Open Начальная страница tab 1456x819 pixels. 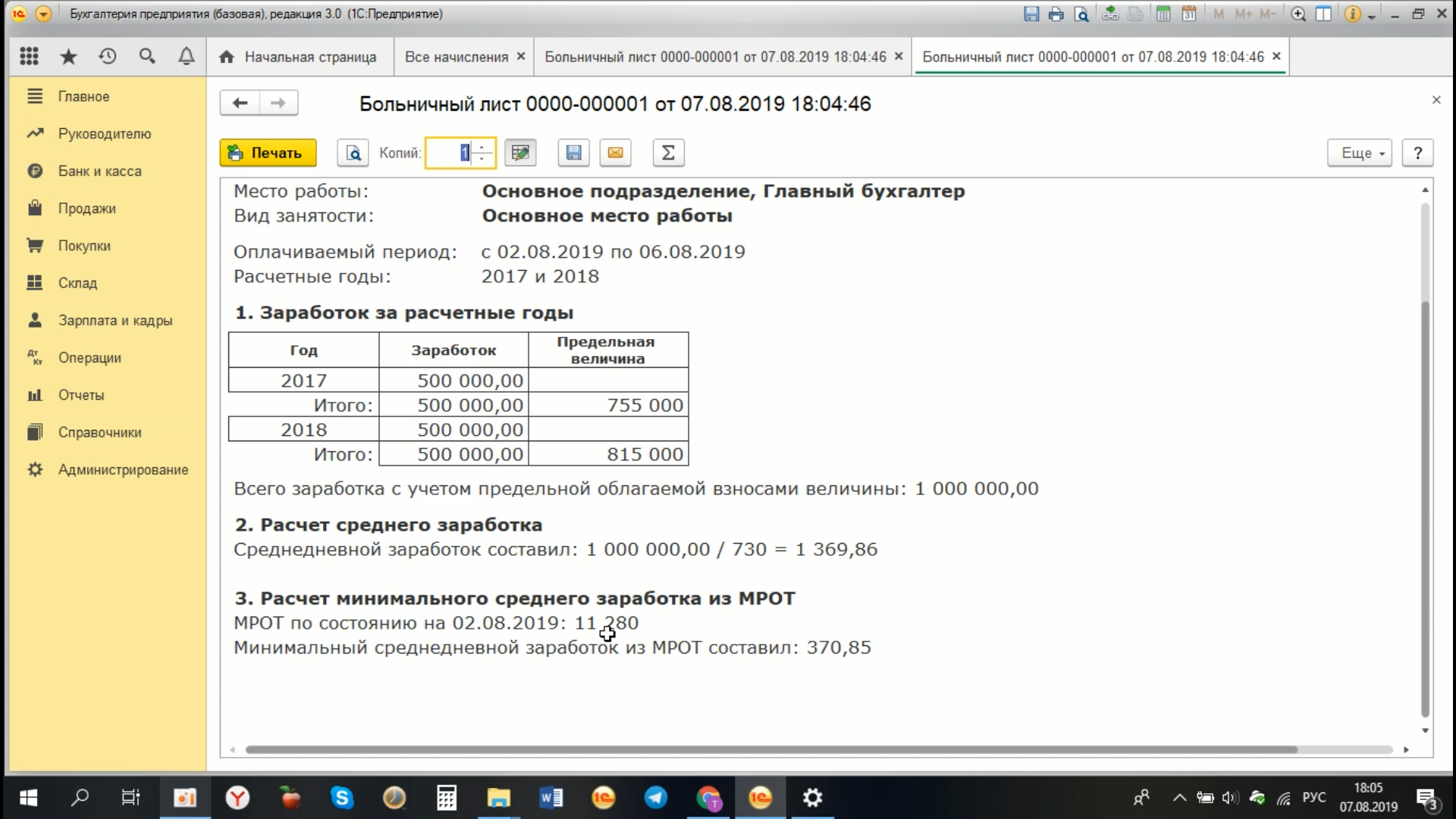coord(309,57)
